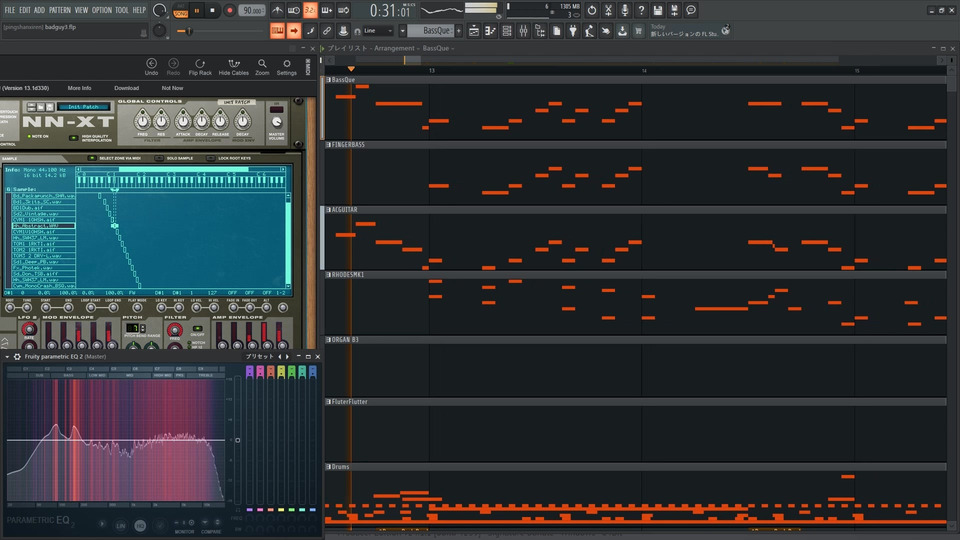Adjust the main volume knob
Image resolution: width=960 pixels, height=540 pixels.
click(x=159, y=10)
